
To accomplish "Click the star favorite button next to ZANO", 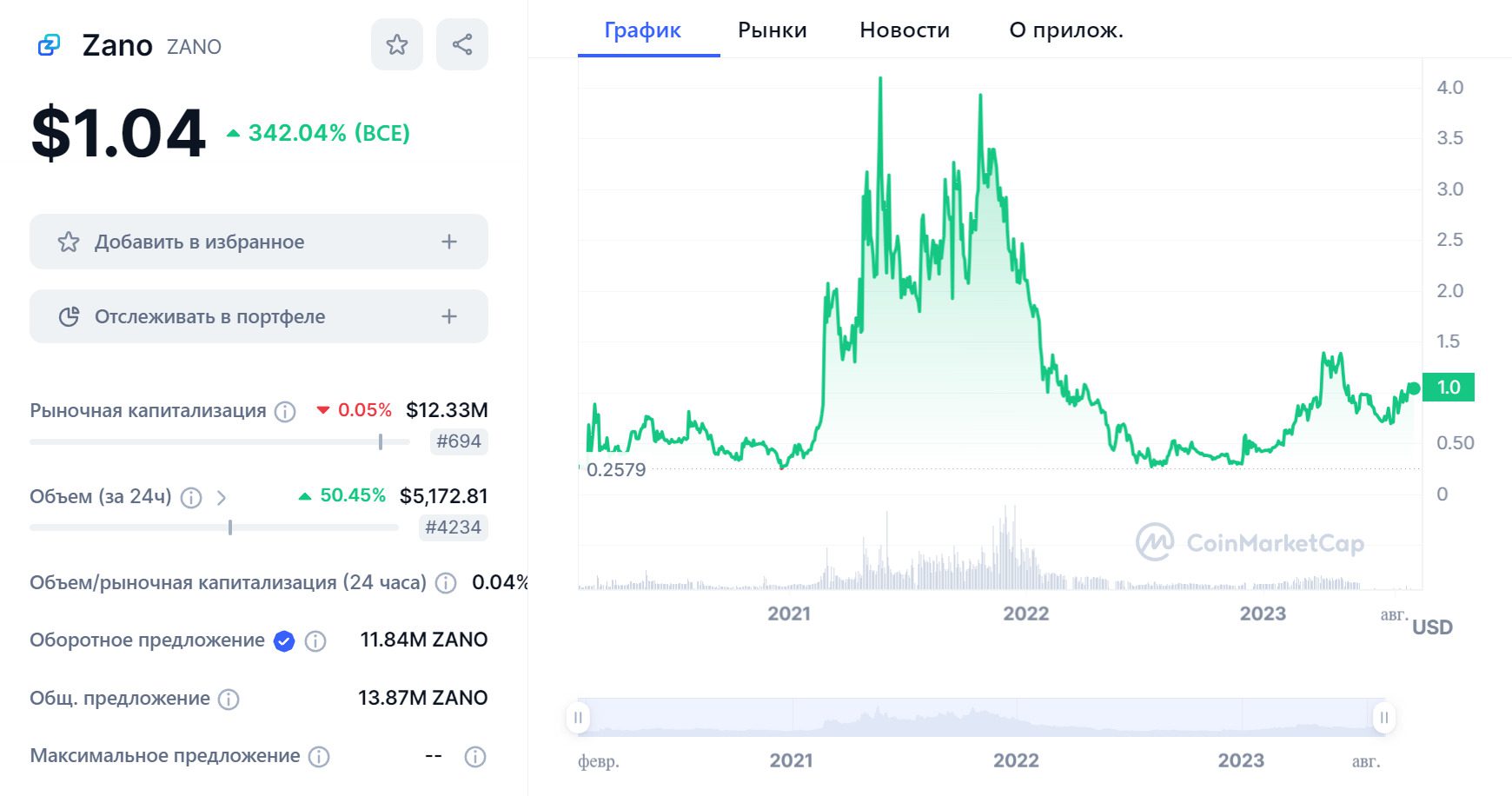I will [x=397, y=44].
